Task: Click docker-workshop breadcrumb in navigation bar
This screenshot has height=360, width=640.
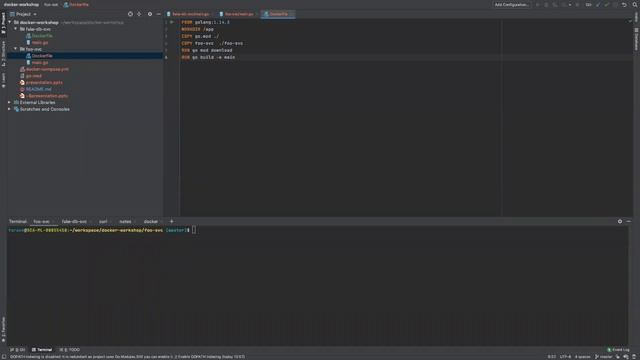Action: [x=21, y=4]
